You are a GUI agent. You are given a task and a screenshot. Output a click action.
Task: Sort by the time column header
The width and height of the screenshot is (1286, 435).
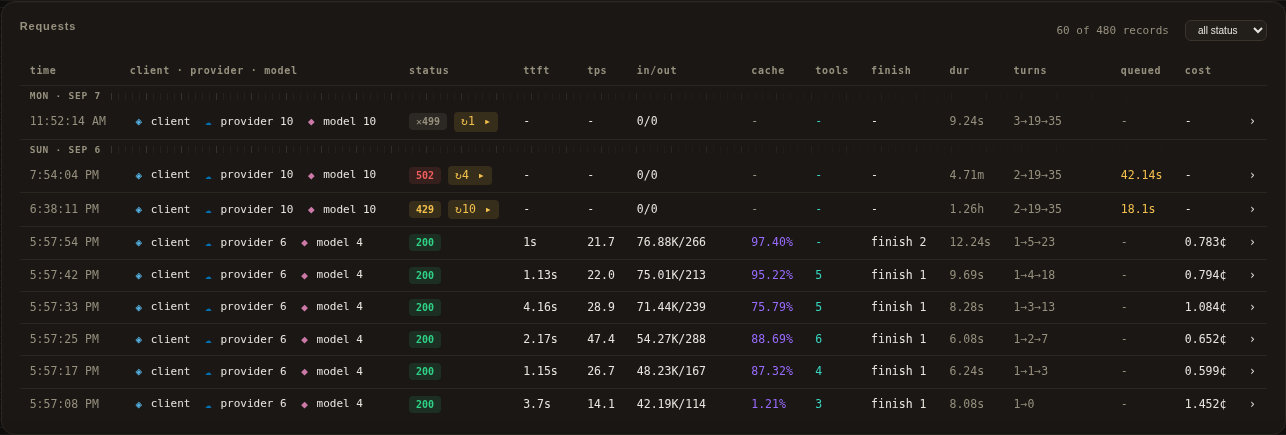click(43, 70)
